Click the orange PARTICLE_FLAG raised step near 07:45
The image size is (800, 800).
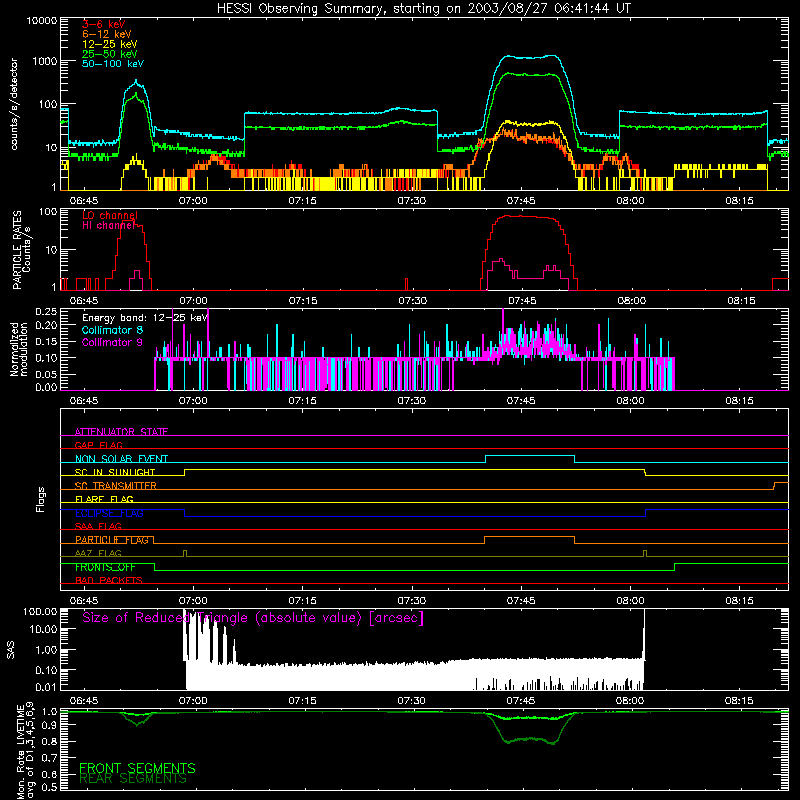529,537
